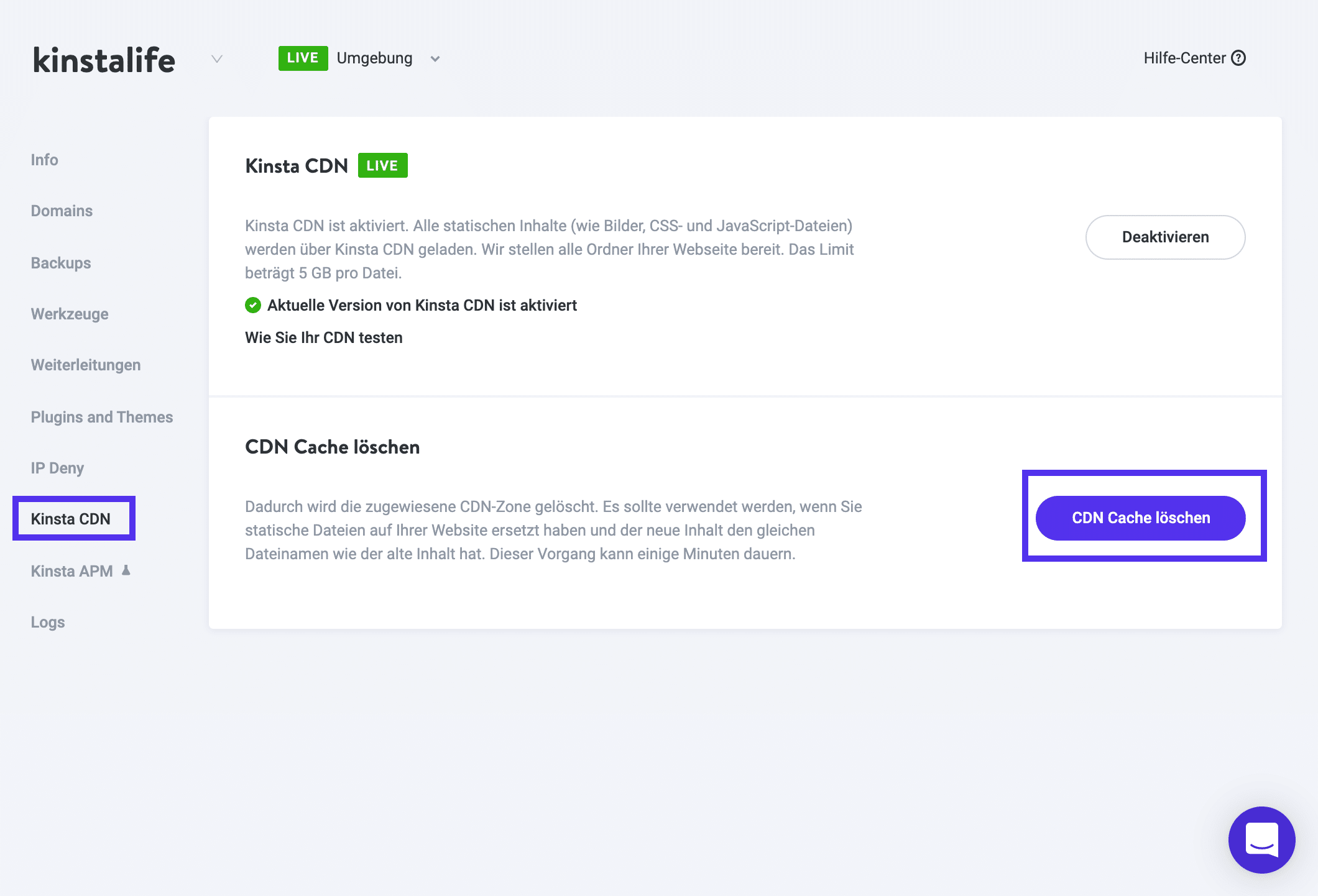Open Plugins and Themes

click(x=101, y=417)
